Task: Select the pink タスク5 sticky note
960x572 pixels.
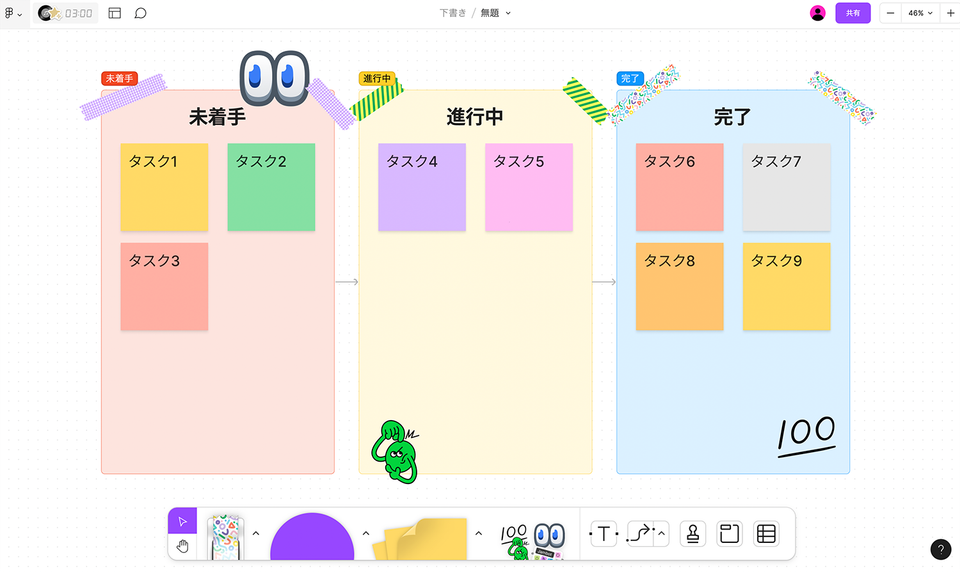Action: pos(529,187)
